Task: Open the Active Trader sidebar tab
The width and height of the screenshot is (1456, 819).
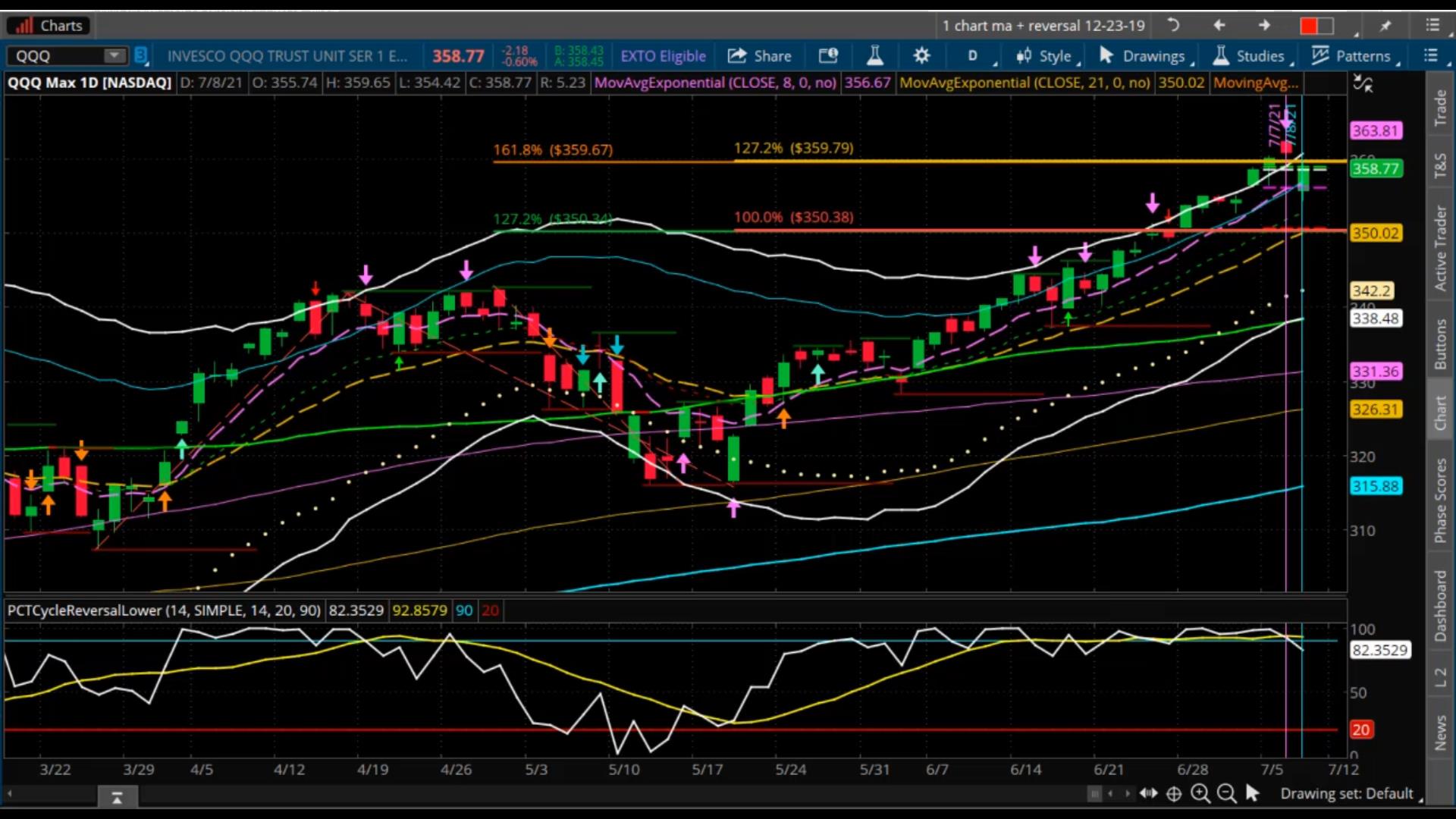Action: pos(1441,248)
